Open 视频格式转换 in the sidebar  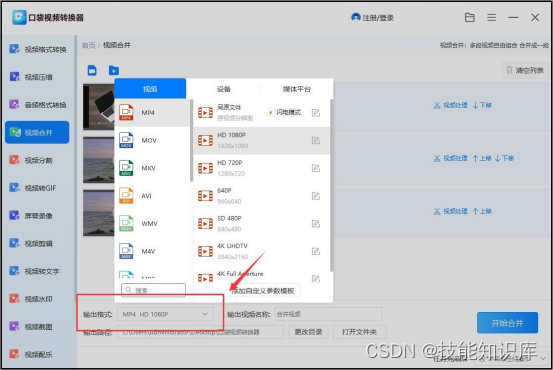click(38, 49)
